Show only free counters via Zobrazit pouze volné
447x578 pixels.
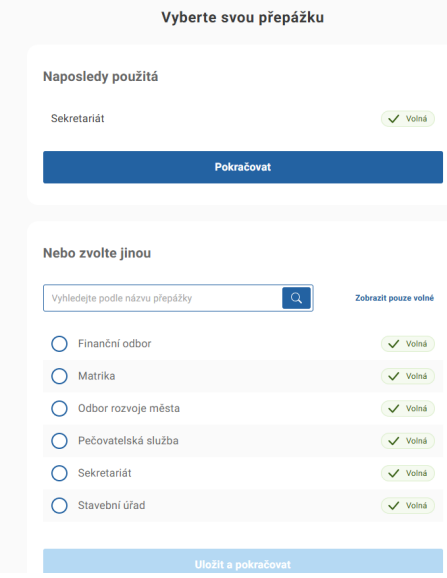[394, 298]
